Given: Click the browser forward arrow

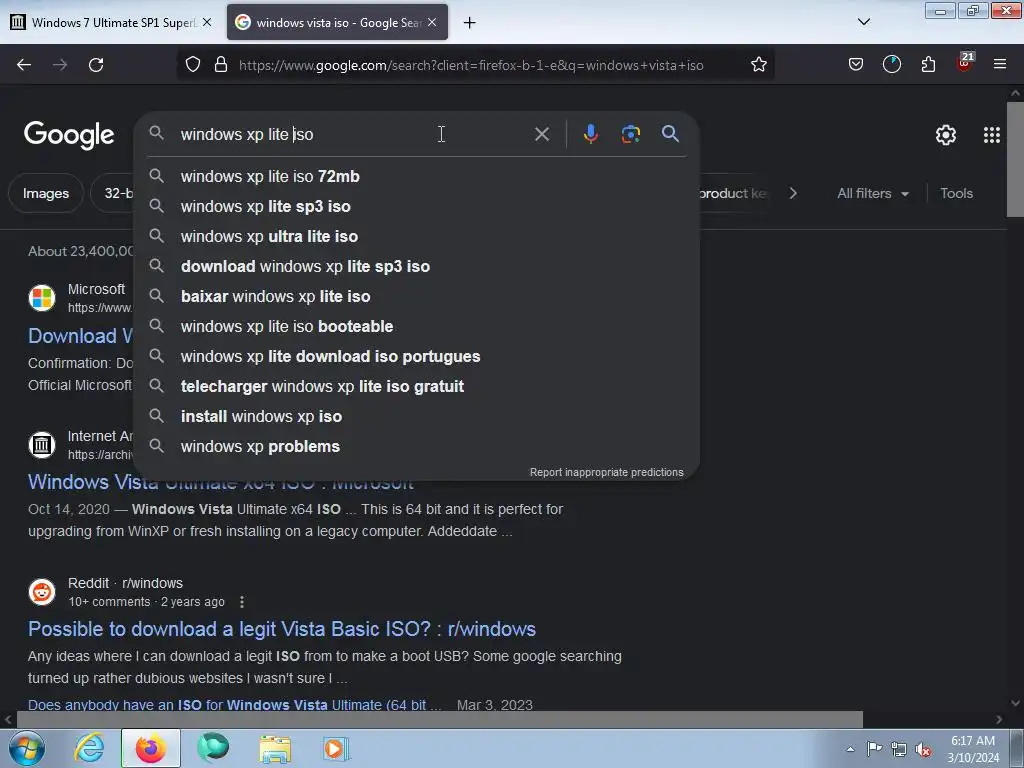Looking at the screenshot, I should (60, 65).
